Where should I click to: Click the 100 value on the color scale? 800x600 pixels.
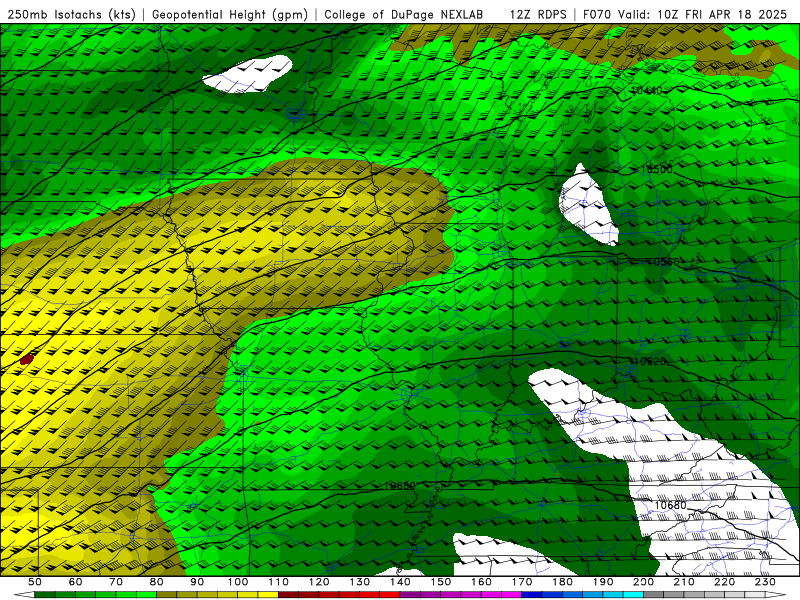238,582
